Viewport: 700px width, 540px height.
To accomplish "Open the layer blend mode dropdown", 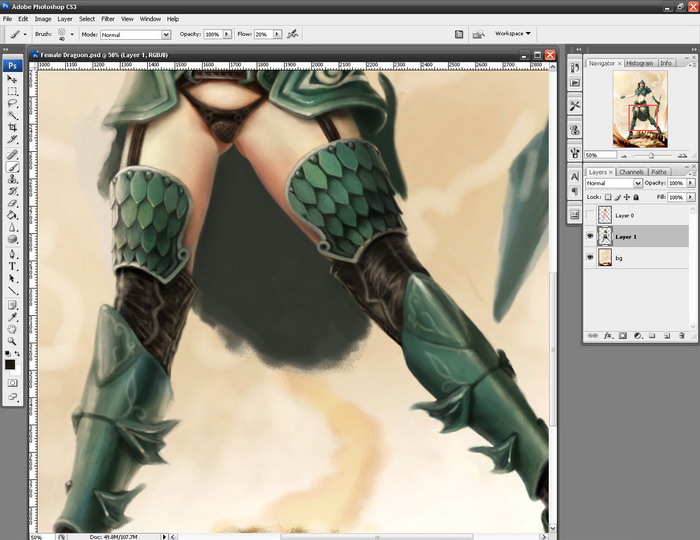I will (613, 183).
